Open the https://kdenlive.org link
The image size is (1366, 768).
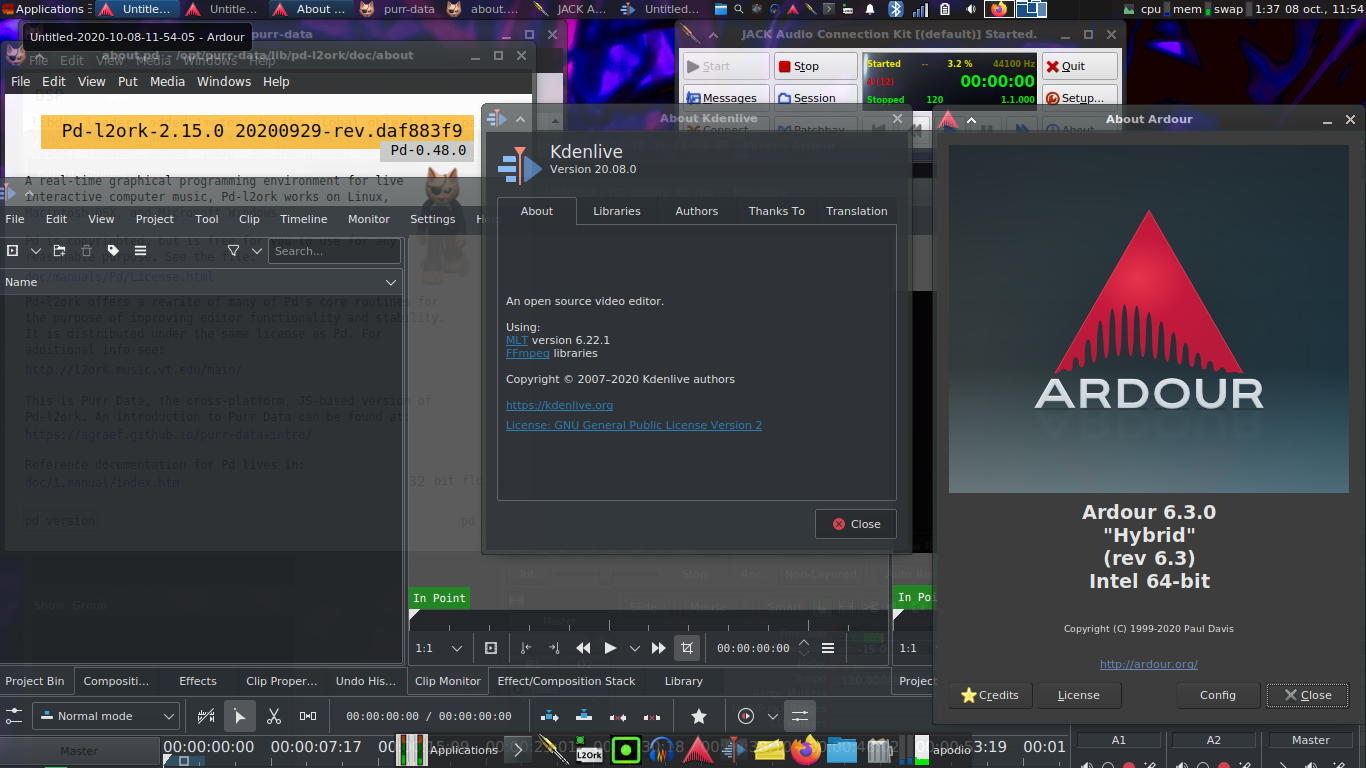[559, 405]
